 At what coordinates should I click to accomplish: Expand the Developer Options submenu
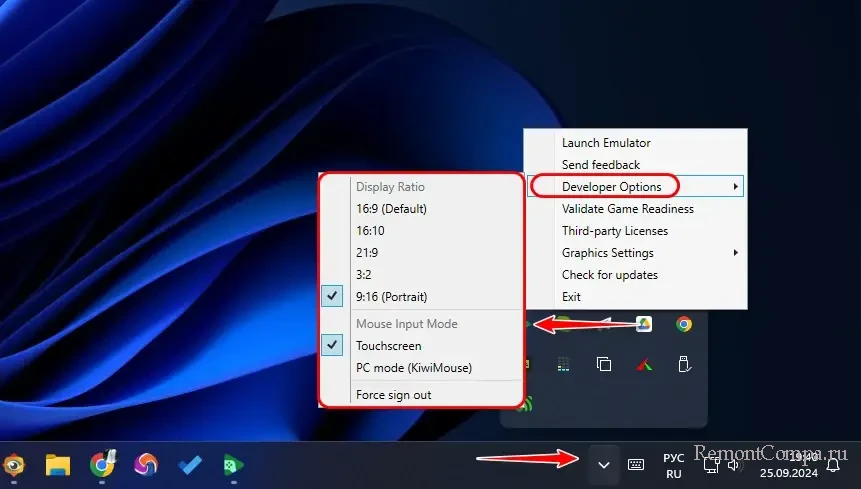(x=611, y=187)
